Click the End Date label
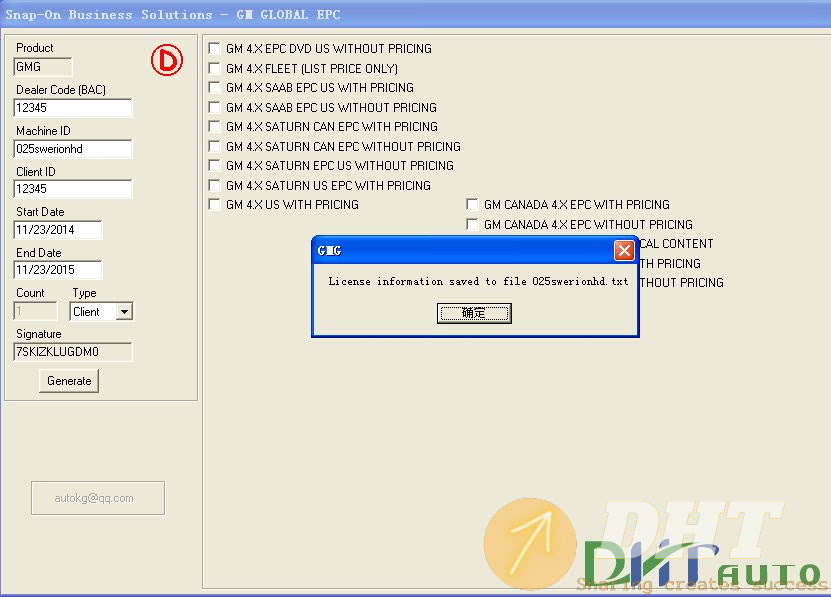 coord(39,252)
